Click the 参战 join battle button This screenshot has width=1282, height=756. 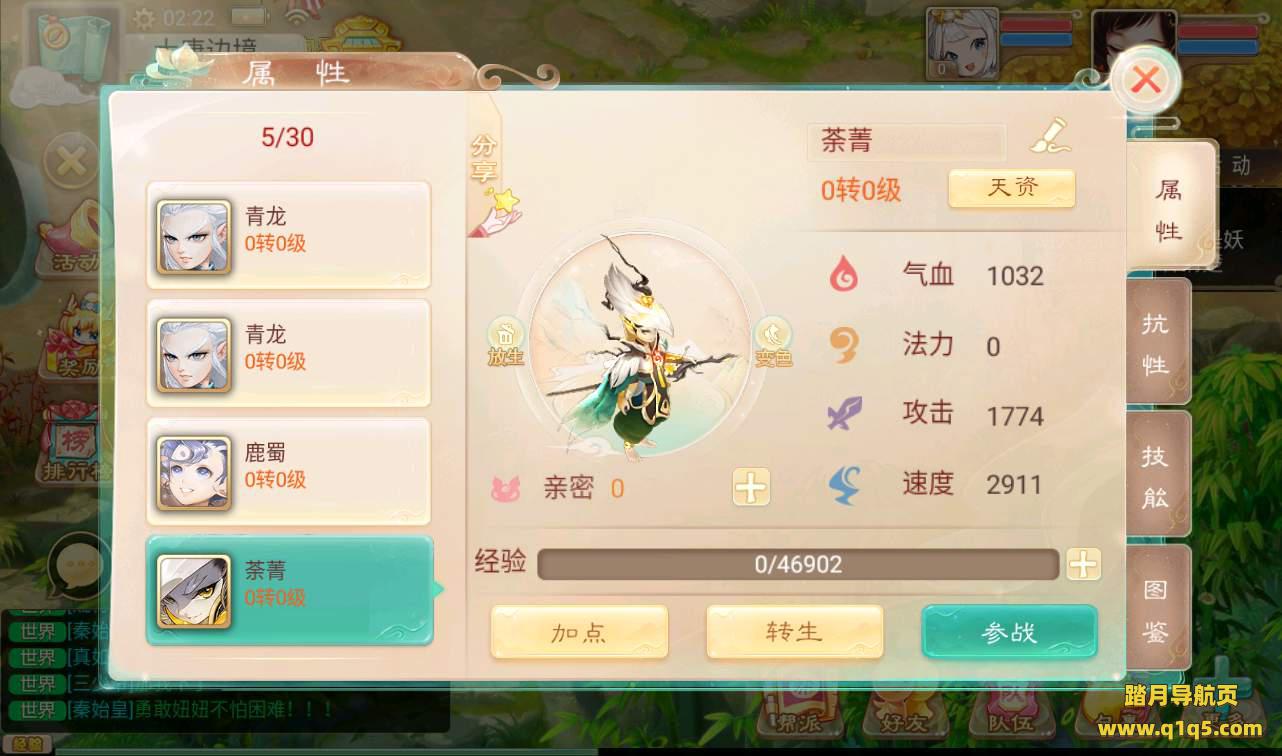coord(1009,632)
